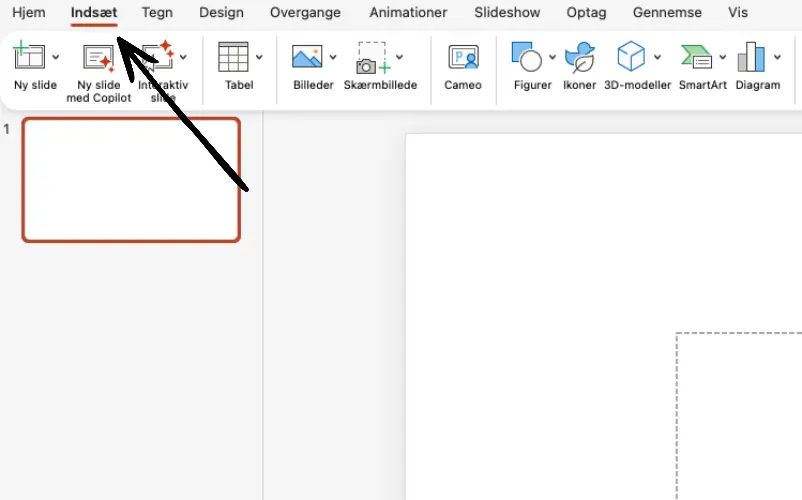Screen dimensions: 802x500
Task: Expand 3D-modeller dropdown arrow
Action: 657,57
